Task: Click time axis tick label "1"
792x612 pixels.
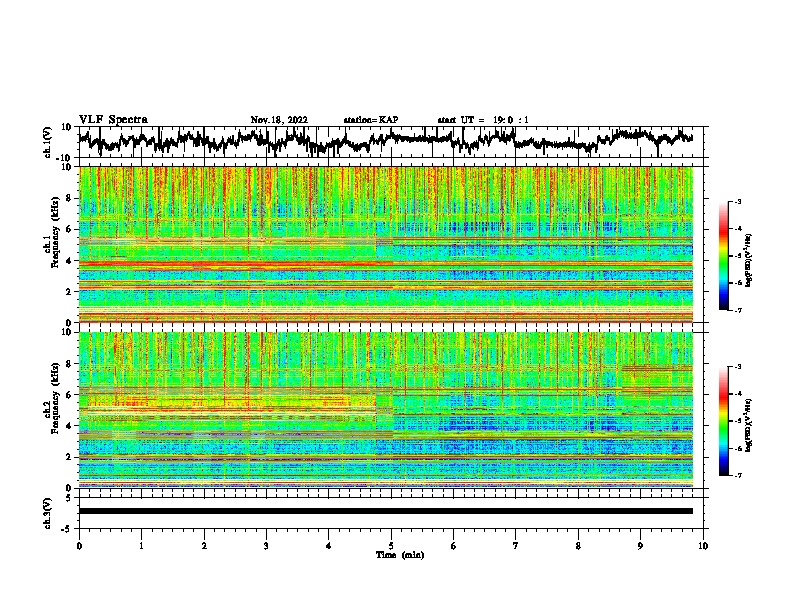Action: coord(141,546)
